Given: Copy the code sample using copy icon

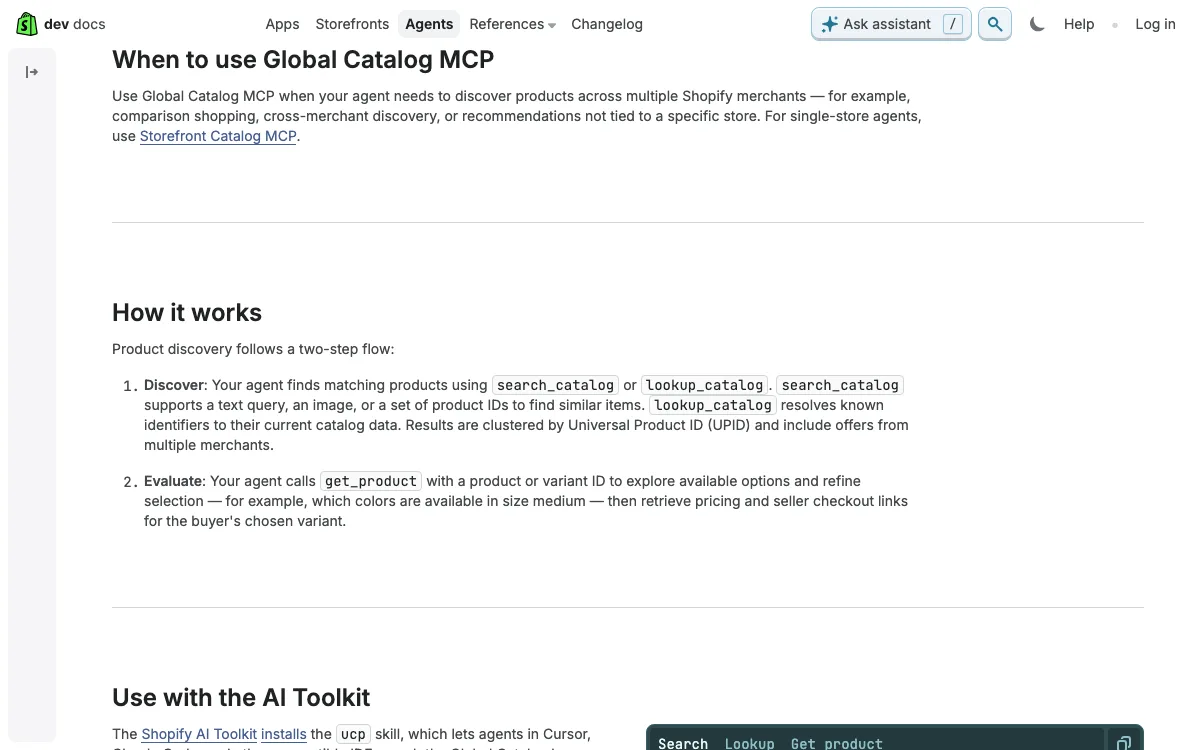Looking at the screenshot, I should (x=1124, y=743).
